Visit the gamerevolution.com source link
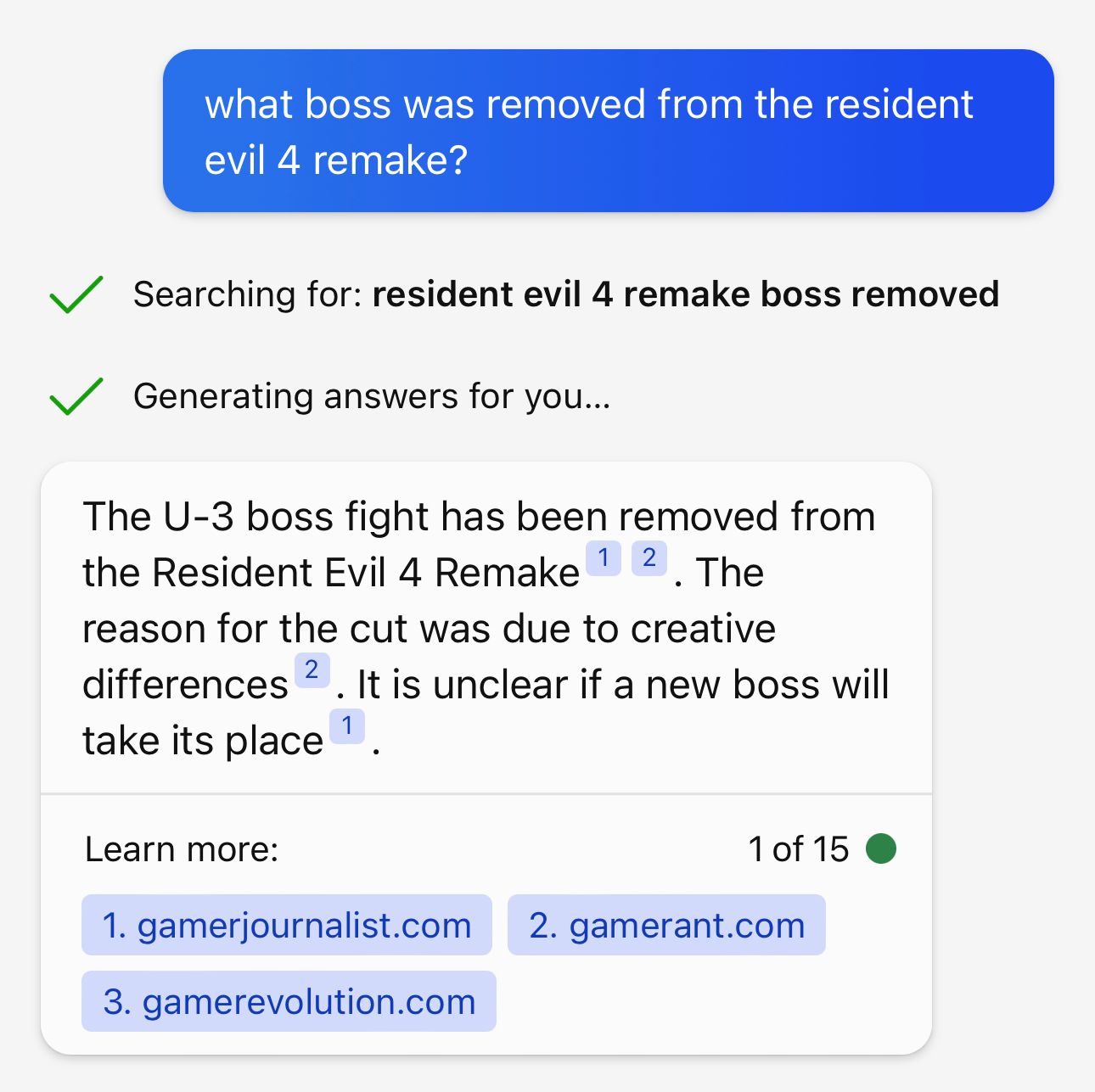This screenshot has width=1095, height=1092. [x=289, y=1001]
